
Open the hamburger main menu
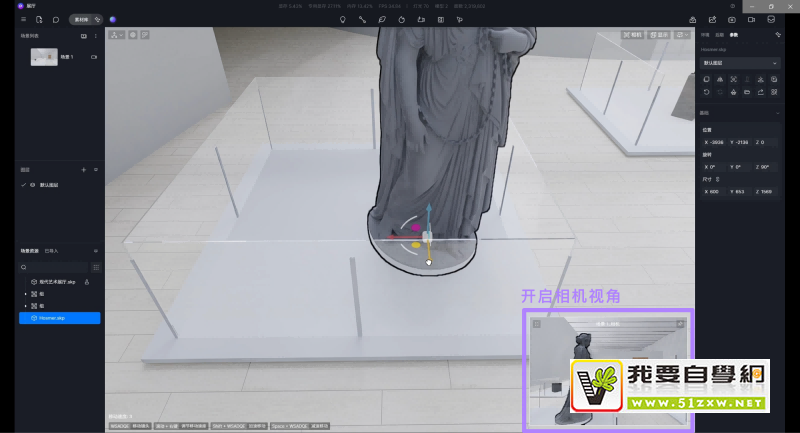point(24,19)
